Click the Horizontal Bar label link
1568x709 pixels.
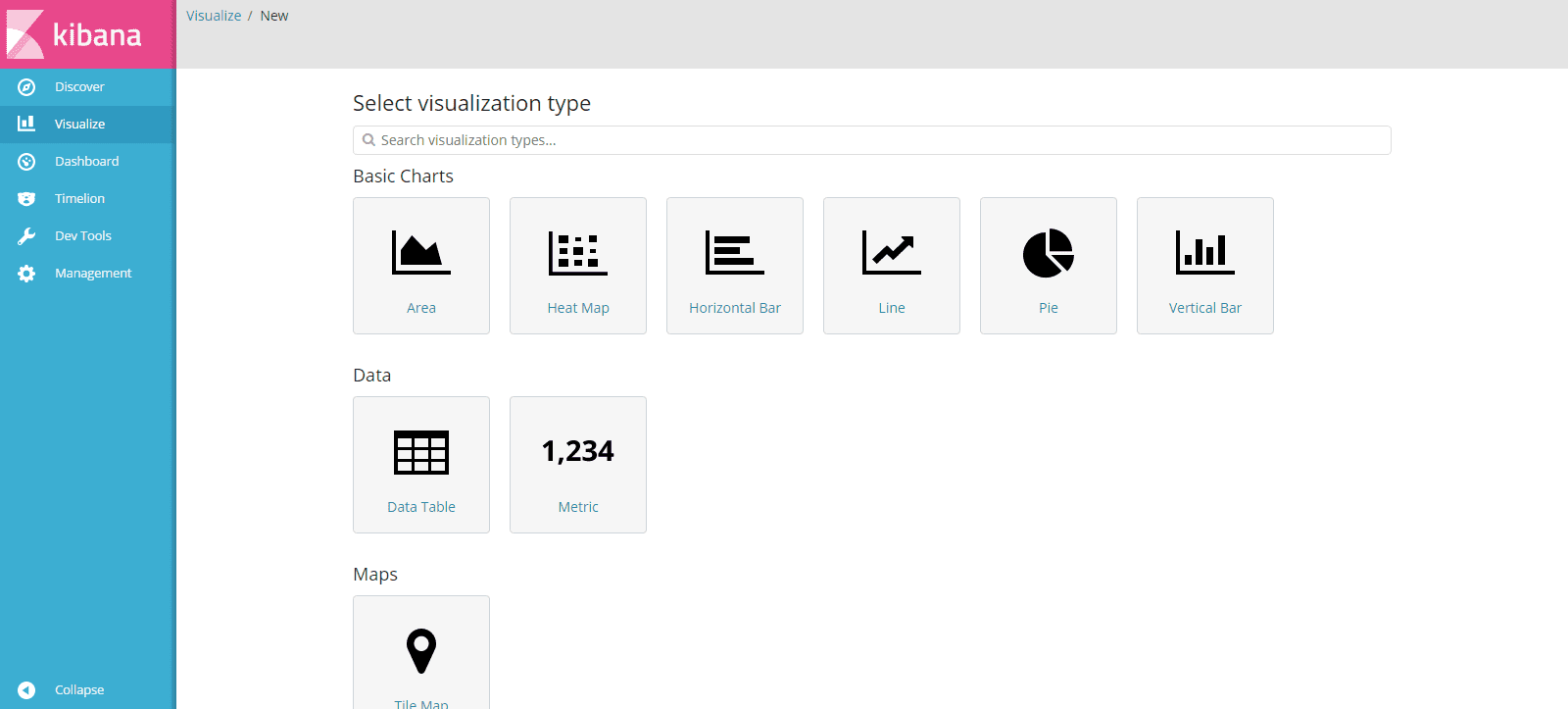pyautogui.click(x=735, y=308)
